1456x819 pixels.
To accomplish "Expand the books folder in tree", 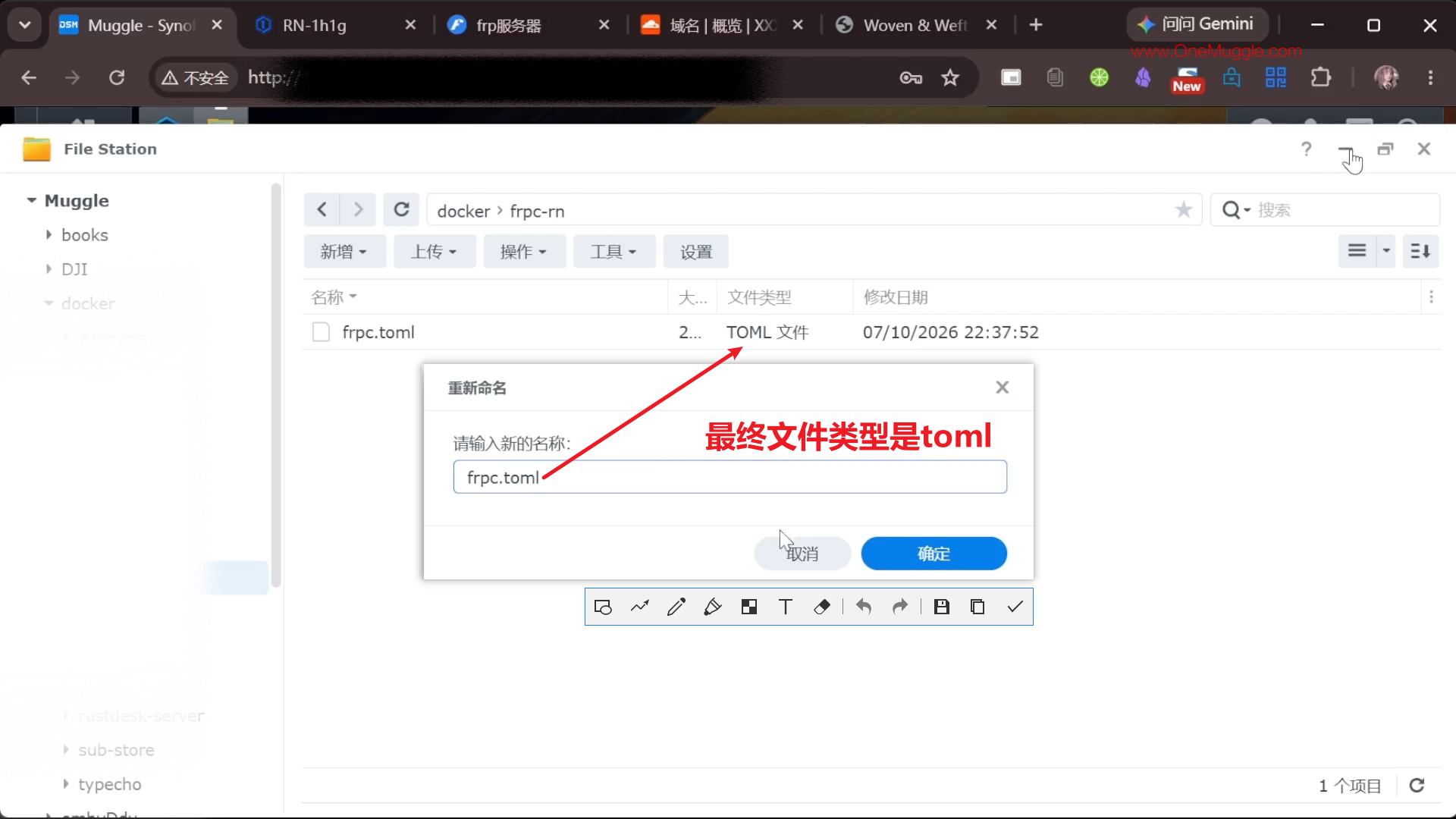I will pos(49,235).
